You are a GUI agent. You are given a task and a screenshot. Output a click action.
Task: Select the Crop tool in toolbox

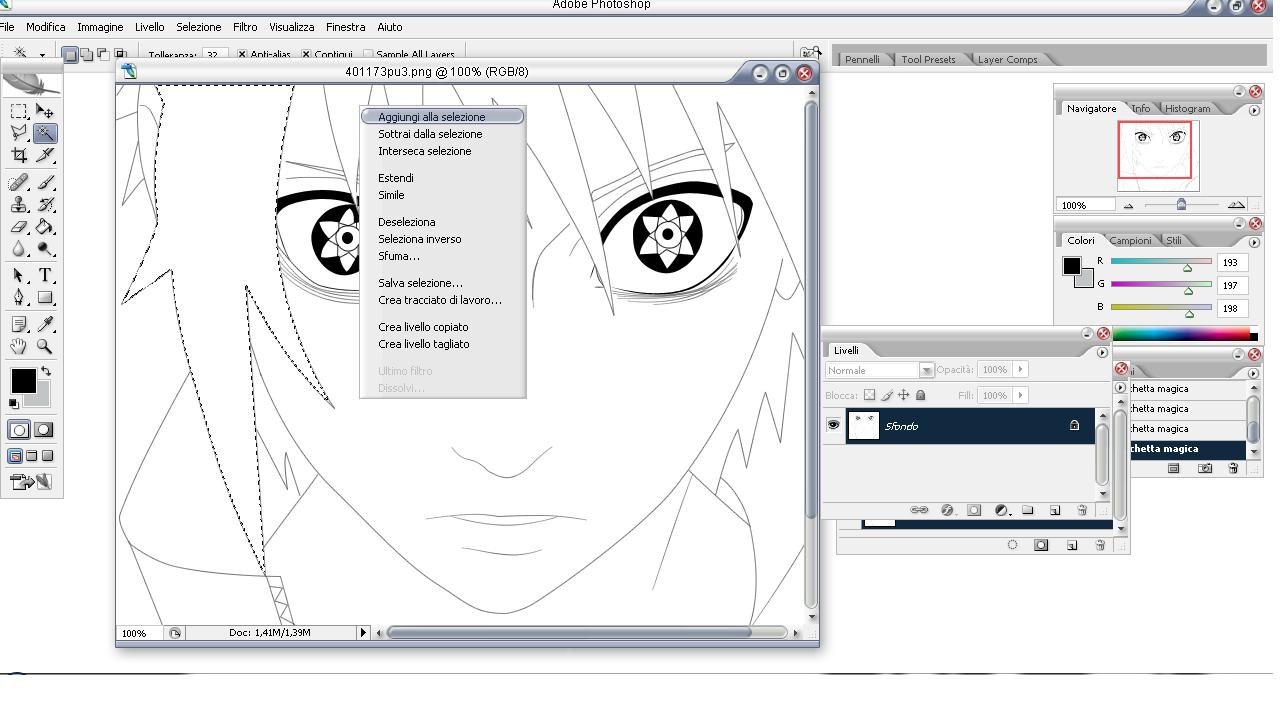tap(19, 155)
